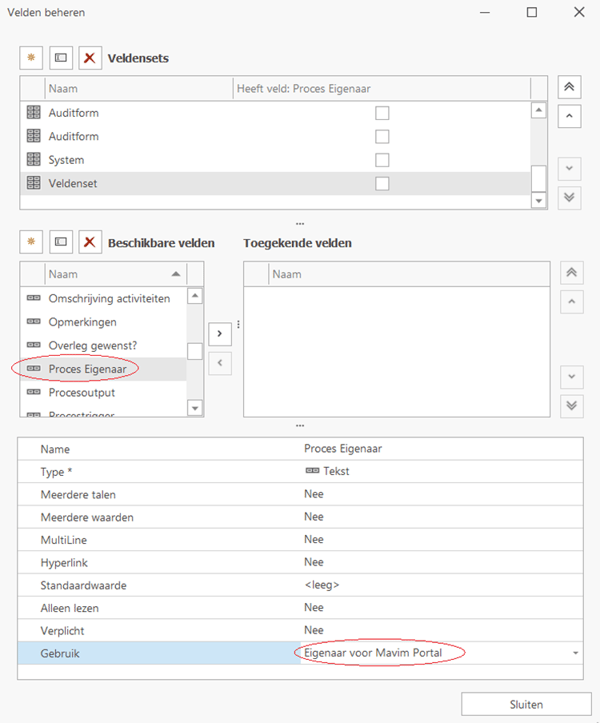Click the Standaardwaarde value field
Screen dimensions: 600x723
tap(438, 584)
